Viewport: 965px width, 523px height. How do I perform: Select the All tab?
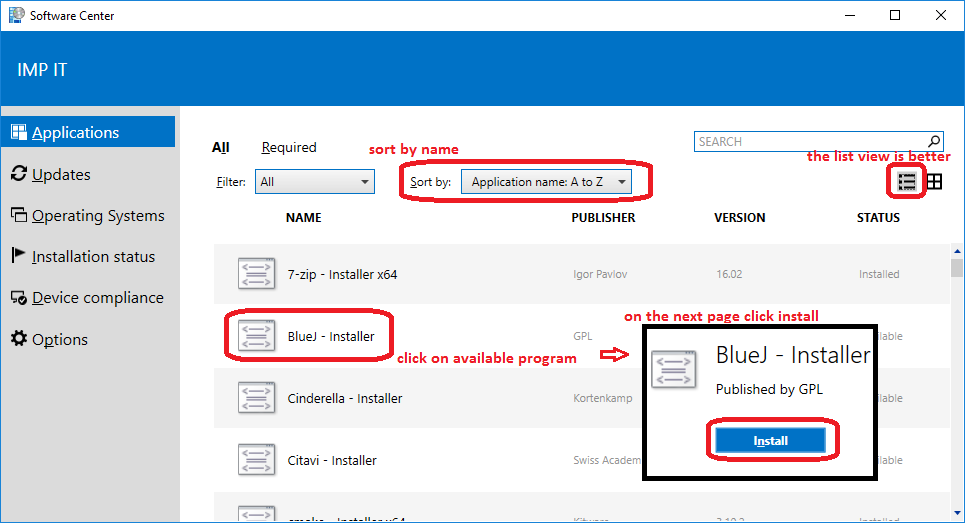pyautogui.click(x=220, y=148)
